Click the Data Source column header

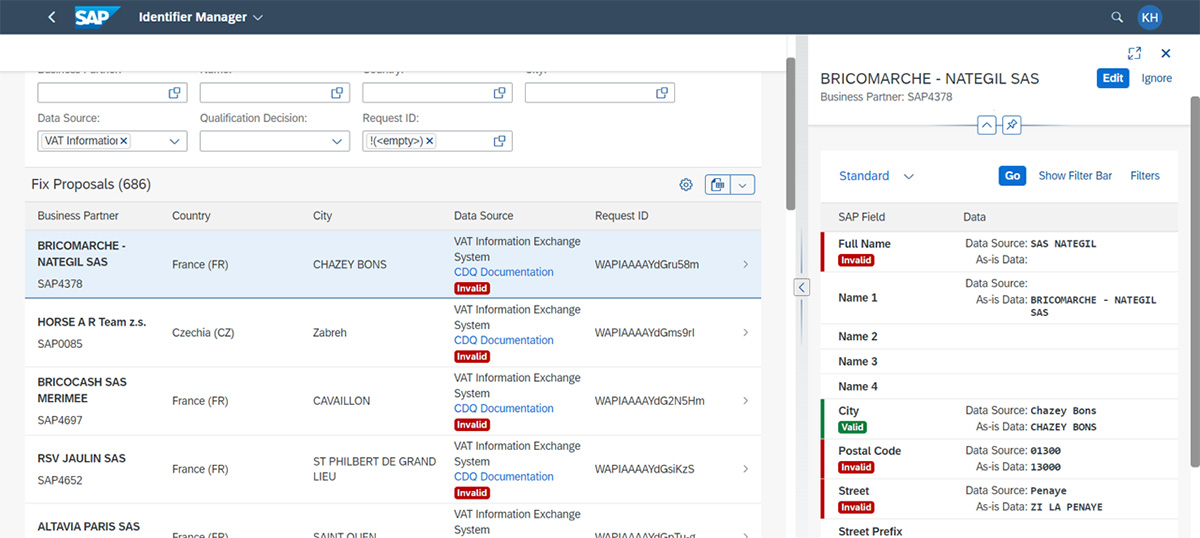(x=483, y=216)
